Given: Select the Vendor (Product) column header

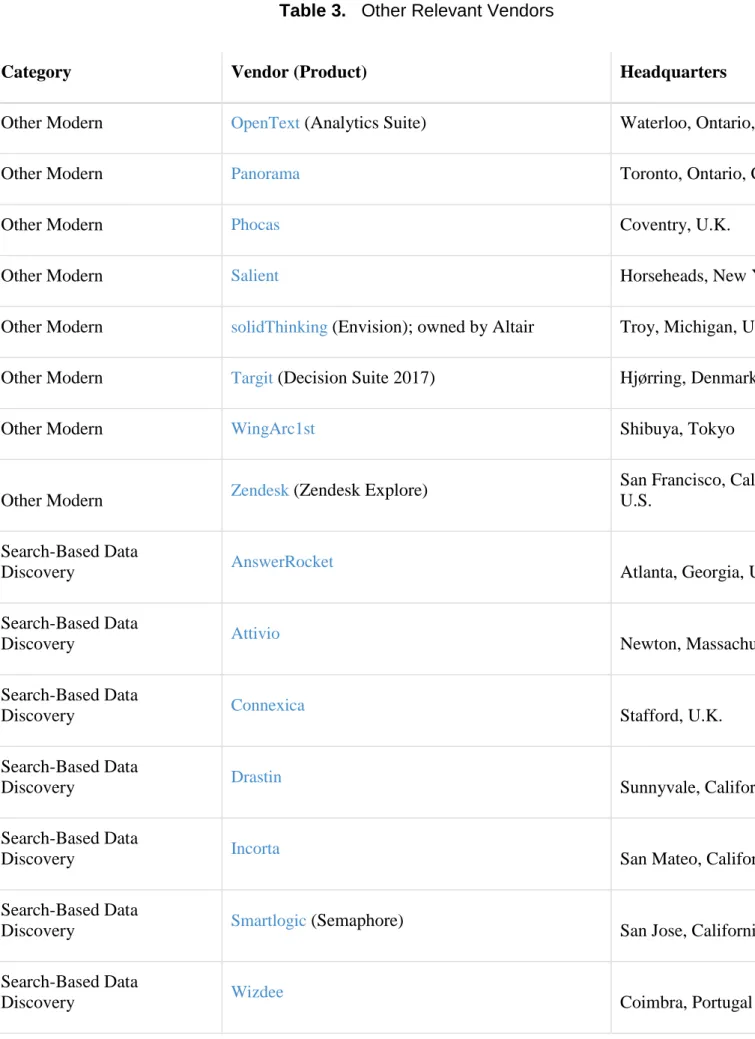Looking at the screenshot, I should coord(299,72).
